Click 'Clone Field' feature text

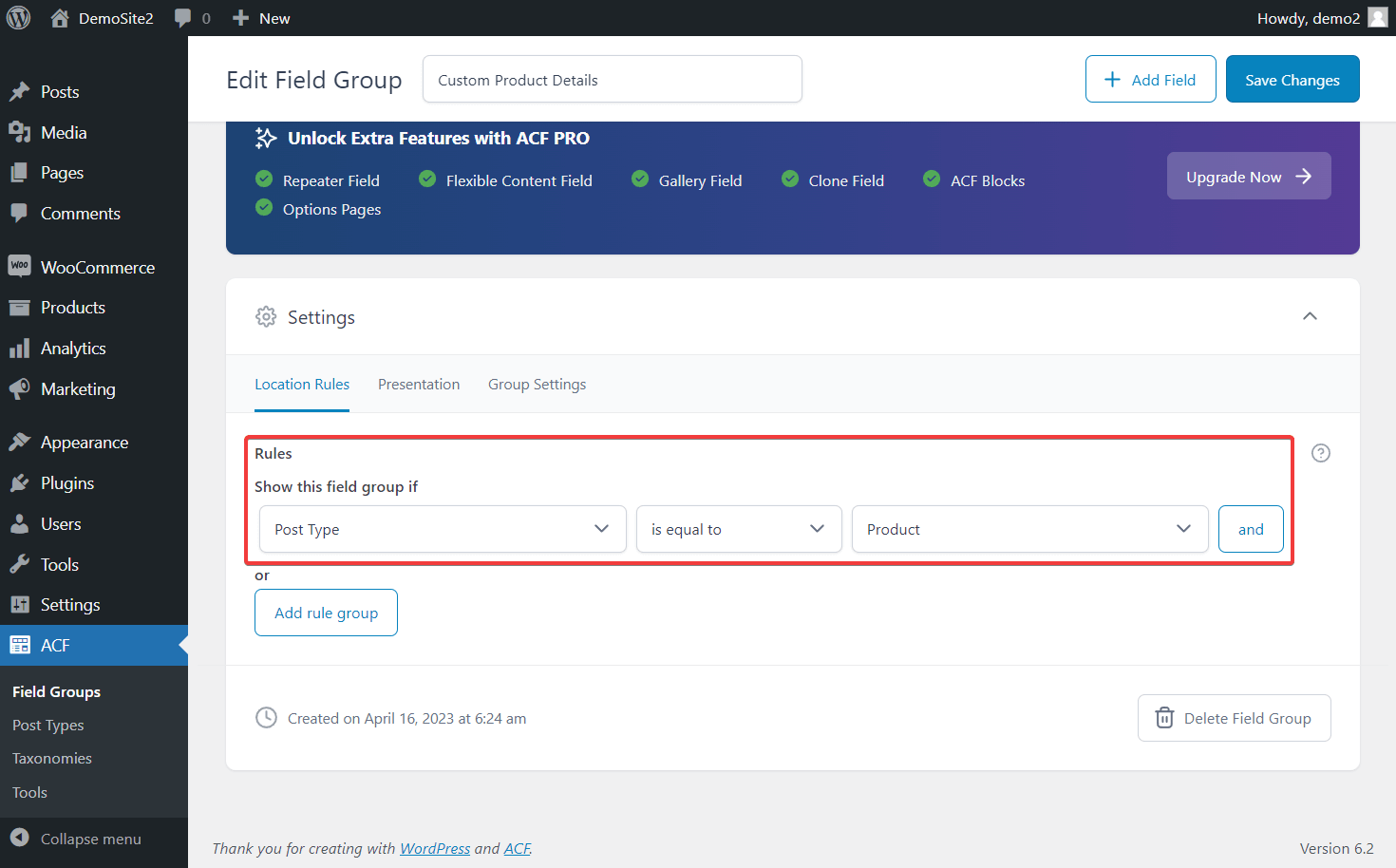846,180
